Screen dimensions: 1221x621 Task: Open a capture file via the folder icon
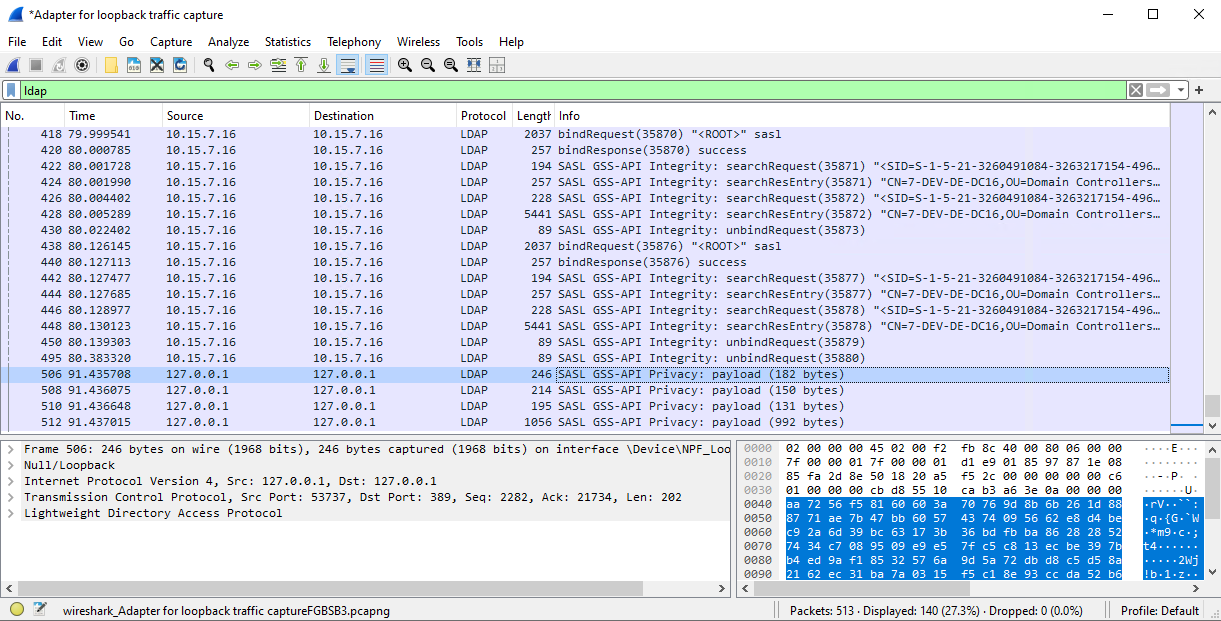(111, 65)
